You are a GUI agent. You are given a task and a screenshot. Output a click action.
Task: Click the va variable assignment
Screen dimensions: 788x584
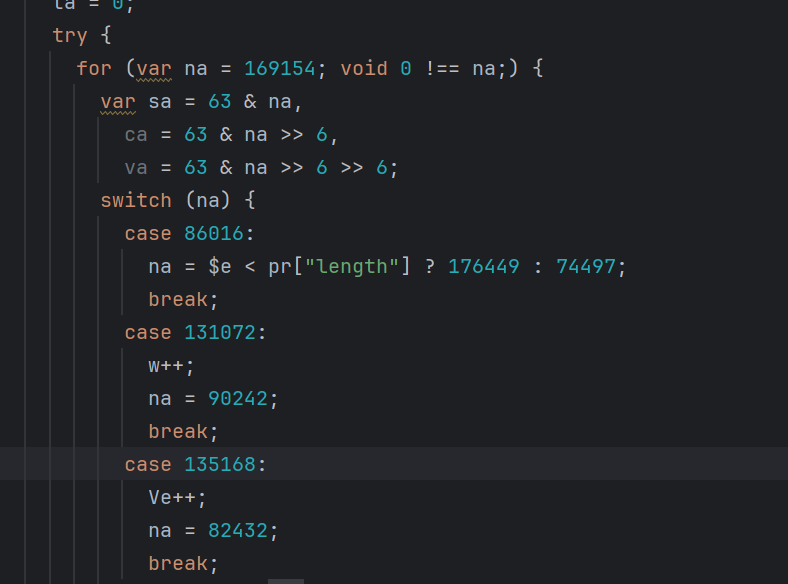tap(136, 168)
